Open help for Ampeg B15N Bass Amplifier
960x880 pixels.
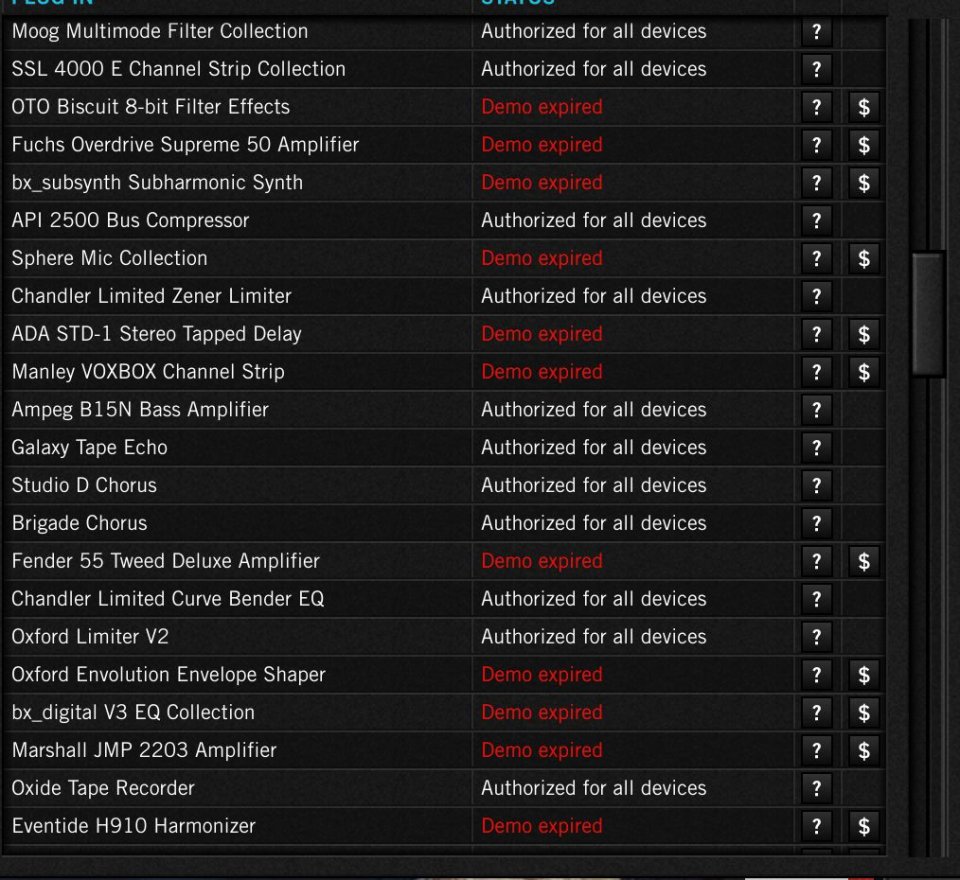(x=816, y=410)
